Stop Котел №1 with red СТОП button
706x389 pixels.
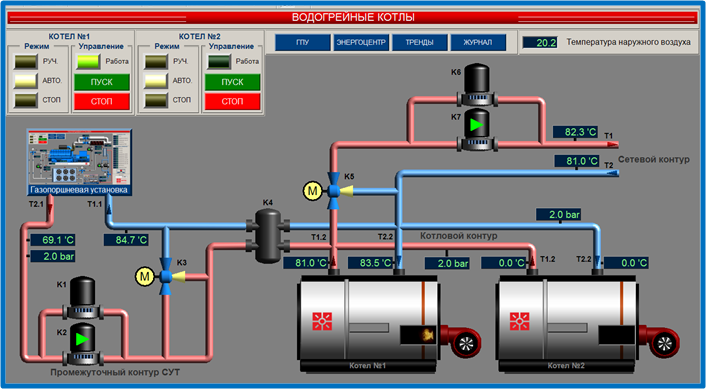(x=102, y=102)
